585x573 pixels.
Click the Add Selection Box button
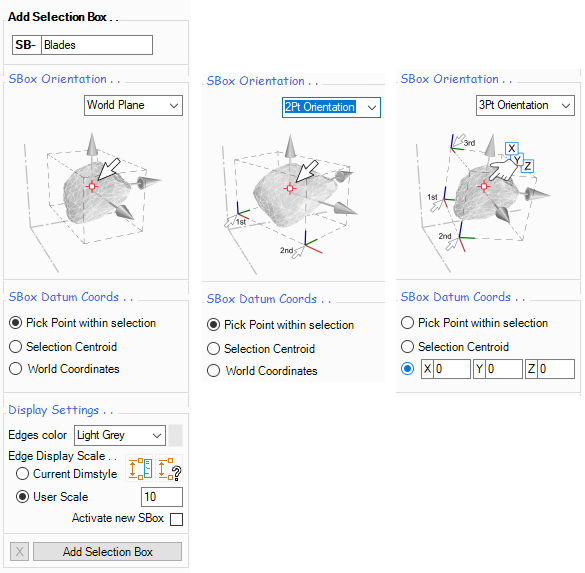(107, 551)
